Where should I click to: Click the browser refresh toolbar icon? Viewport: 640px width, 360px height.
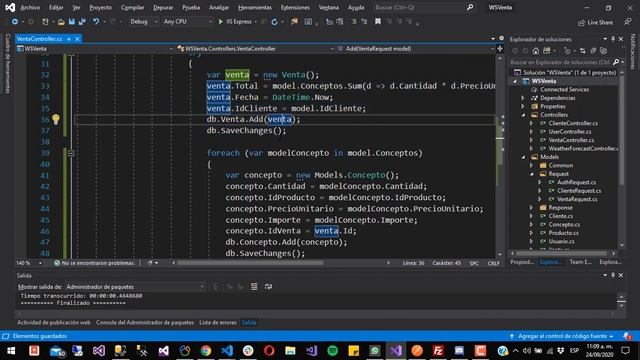[x=274, y=22]
